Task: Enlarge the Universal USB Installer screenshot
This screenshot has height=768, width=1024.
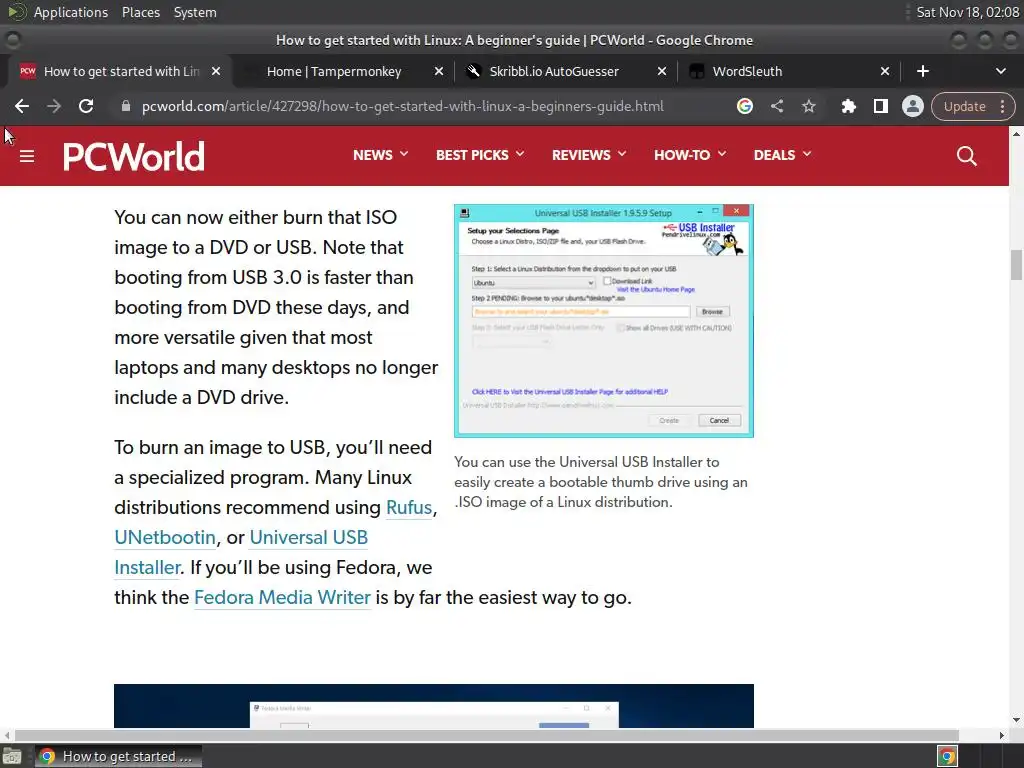Action: pyautogui.click(x=603, y=321)
